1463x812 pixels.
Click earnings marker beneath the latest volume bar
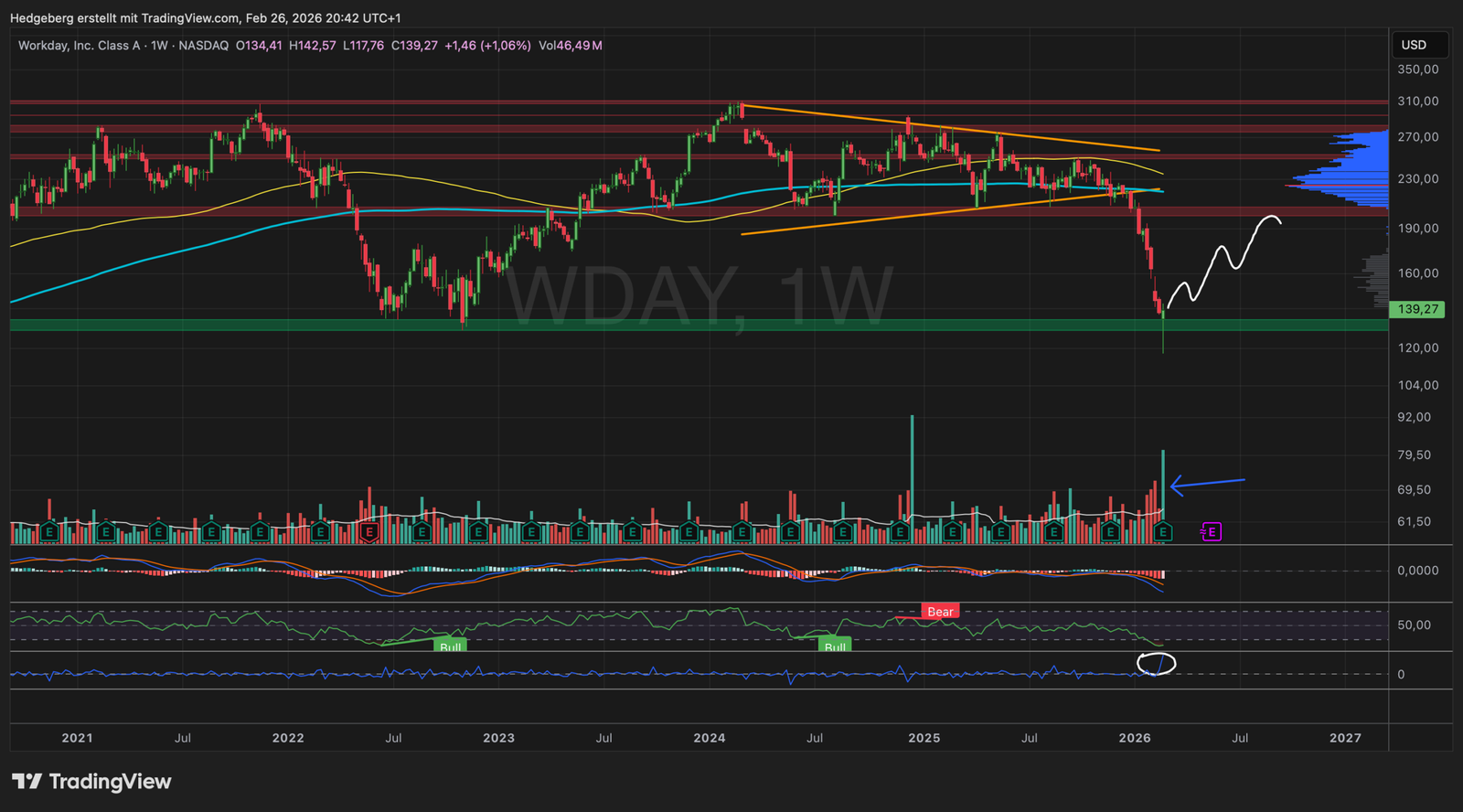tap(1163, 531)
